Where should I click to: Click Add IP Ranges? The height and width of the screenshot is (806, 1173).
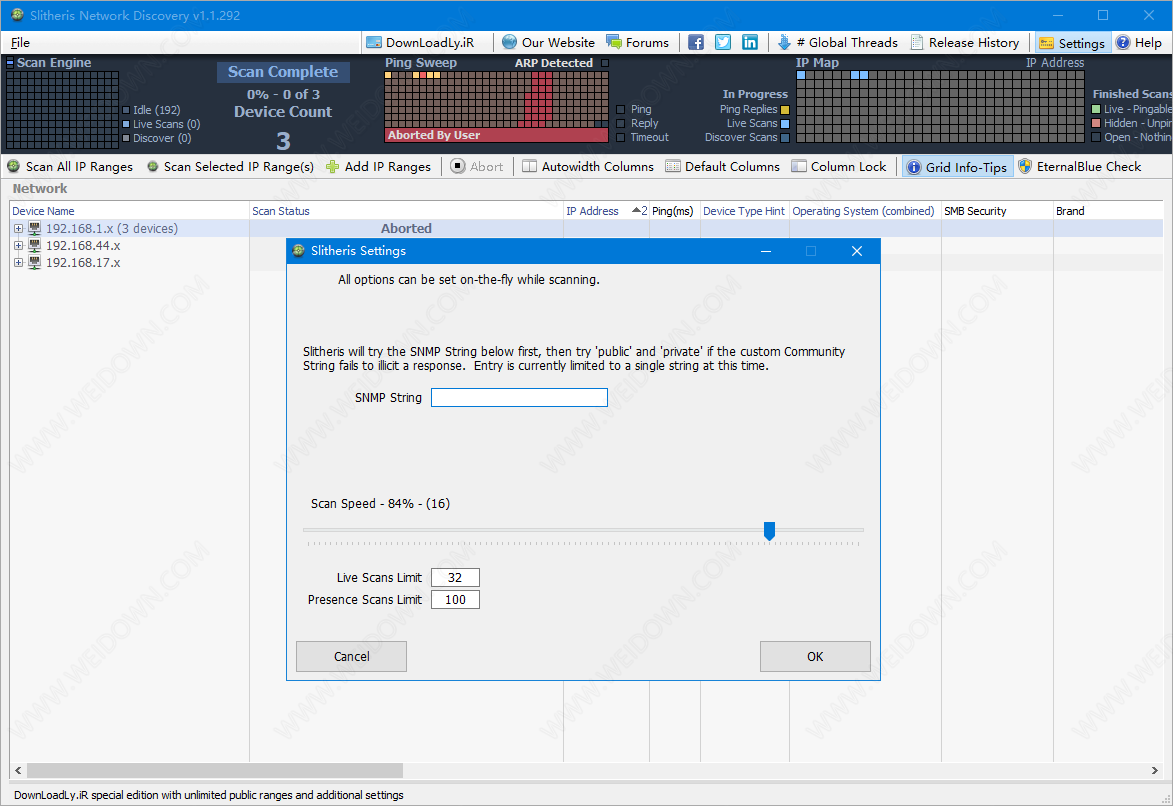tap(379, 166)
